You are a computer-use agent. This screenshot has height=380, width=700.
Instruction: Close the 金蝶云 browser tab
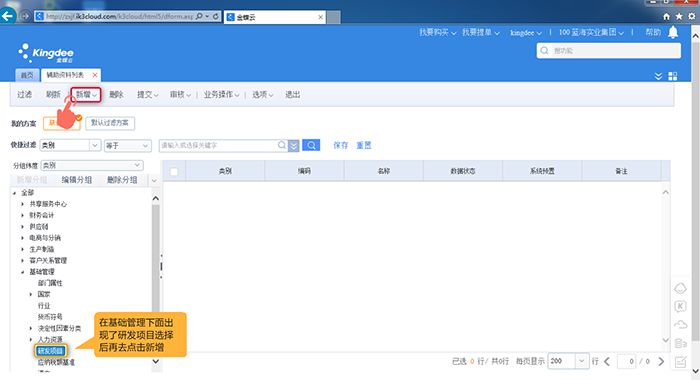(x=320, y=17)
